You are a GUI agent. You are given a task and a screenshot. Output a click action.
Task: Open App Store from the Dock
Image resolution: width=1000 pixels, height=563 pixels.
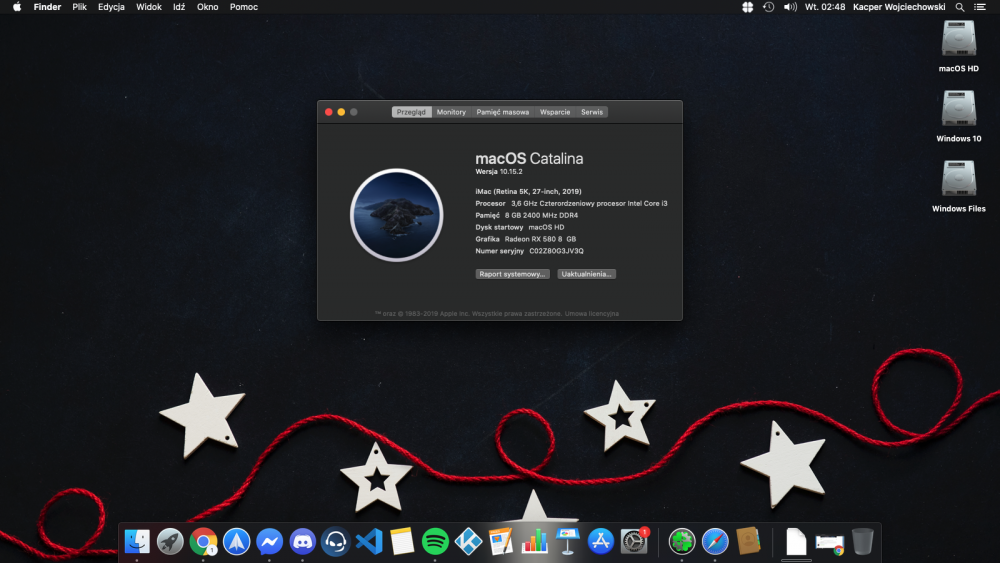(601, 542)
